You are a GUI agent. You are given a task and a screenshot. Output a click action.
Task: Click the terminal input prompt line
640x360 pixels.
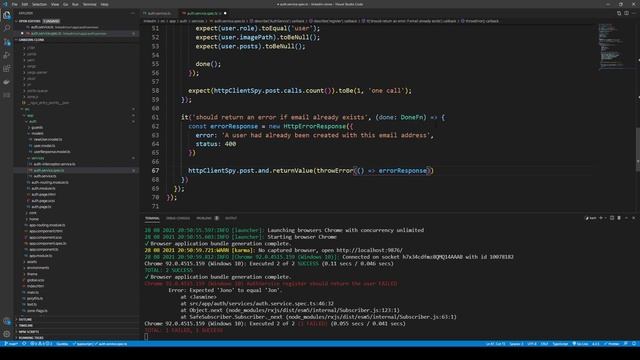(x=146, y=337)
